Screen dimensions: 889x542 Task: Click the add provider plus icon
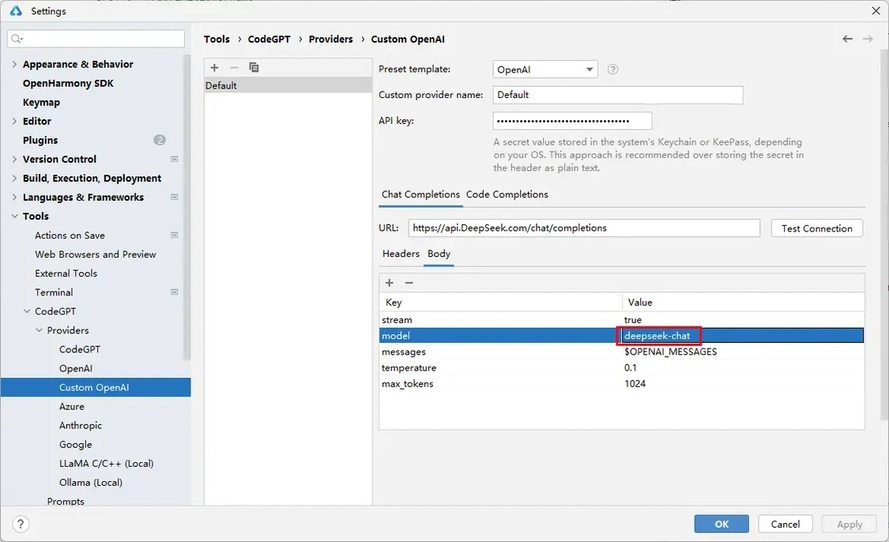tap(214, 67)
